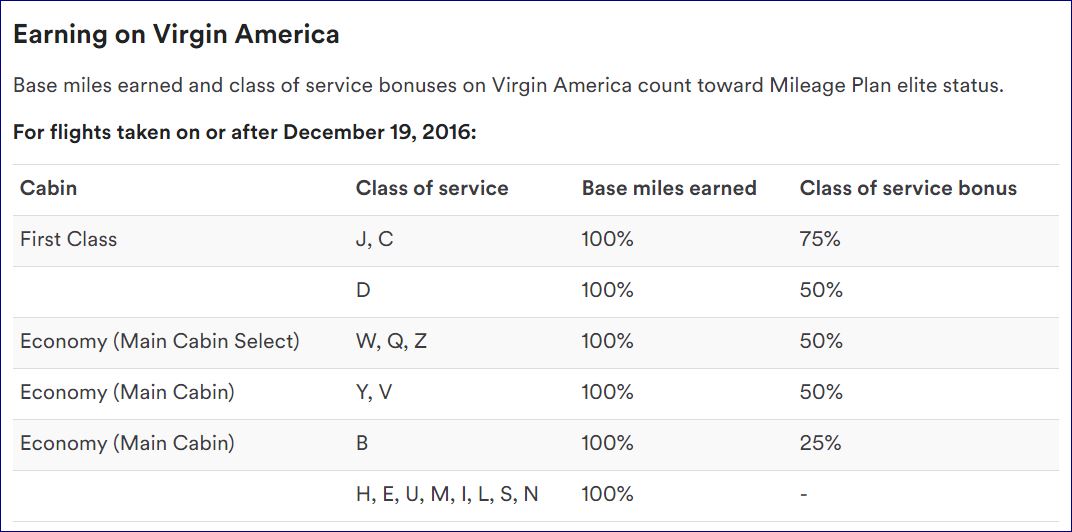Click the Mileage Plan elite status paragraph
The width and height of the screenshot is (1072, 532).
(x=508, y=85)
